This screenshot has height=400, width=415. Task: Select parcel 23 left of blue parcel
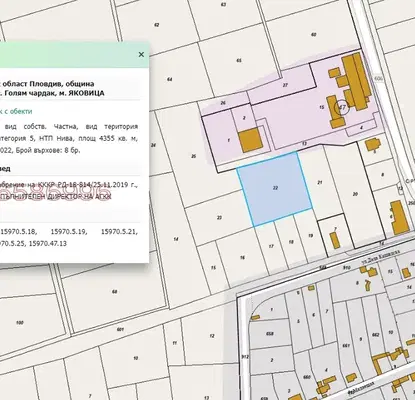click(x=219, y=218)
